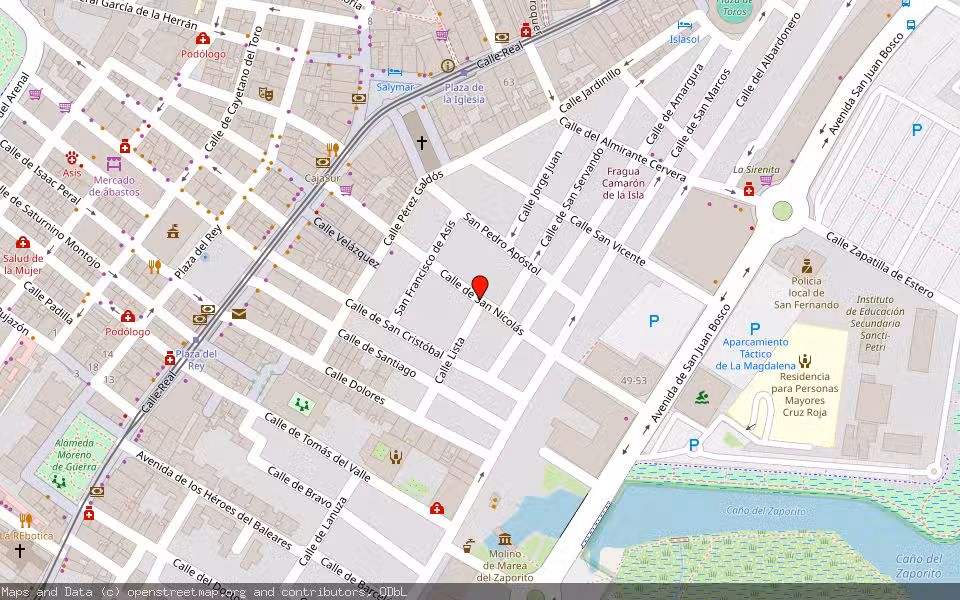The width and height of the screenshot is (960, 600).
Task: Click the Aparcamiento Táctico de La Magdalena label
Action: click(x=756, y=354)
